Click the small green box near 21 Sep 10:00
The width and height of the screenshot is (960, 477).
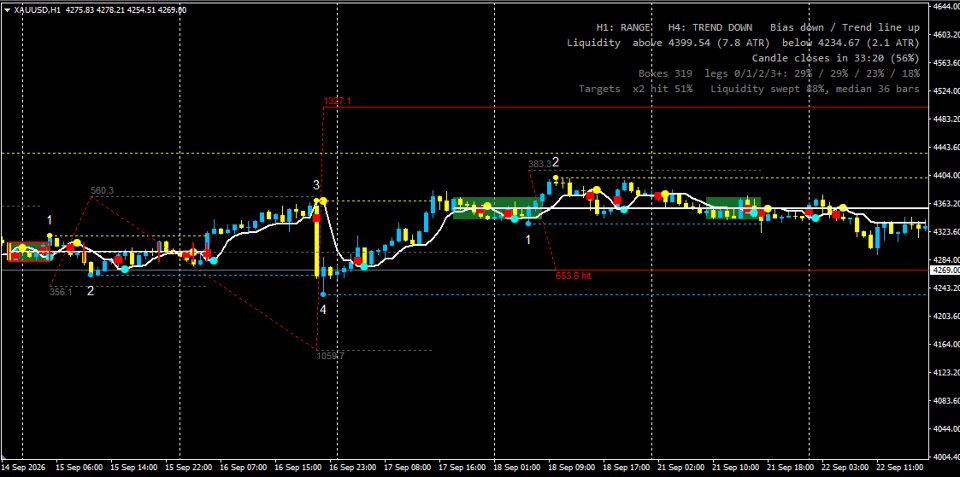pyautogui.click(x=733, y=208)
